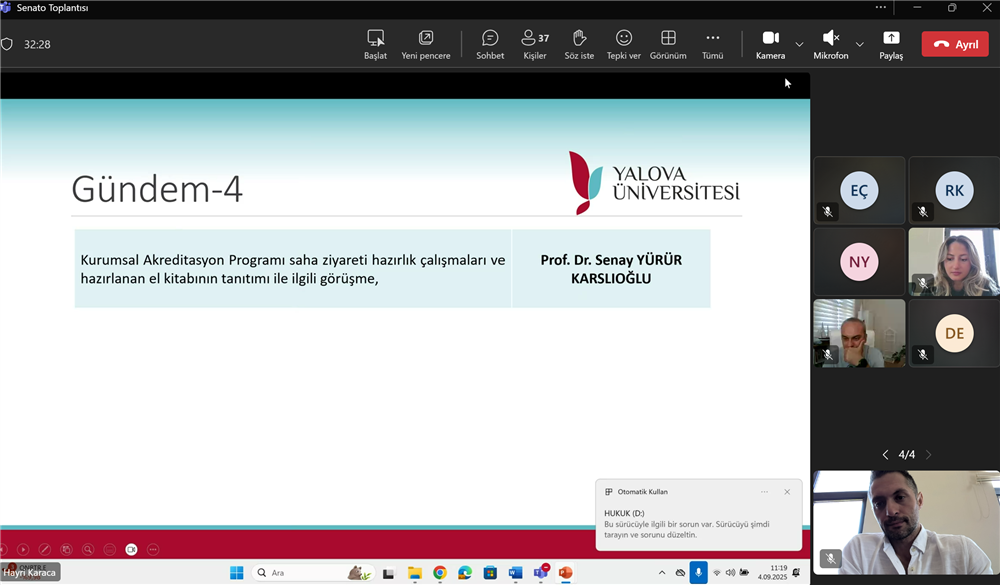Open the title bar three-dot menu
Screen dimensions: 1000x585
pos(881,8)
